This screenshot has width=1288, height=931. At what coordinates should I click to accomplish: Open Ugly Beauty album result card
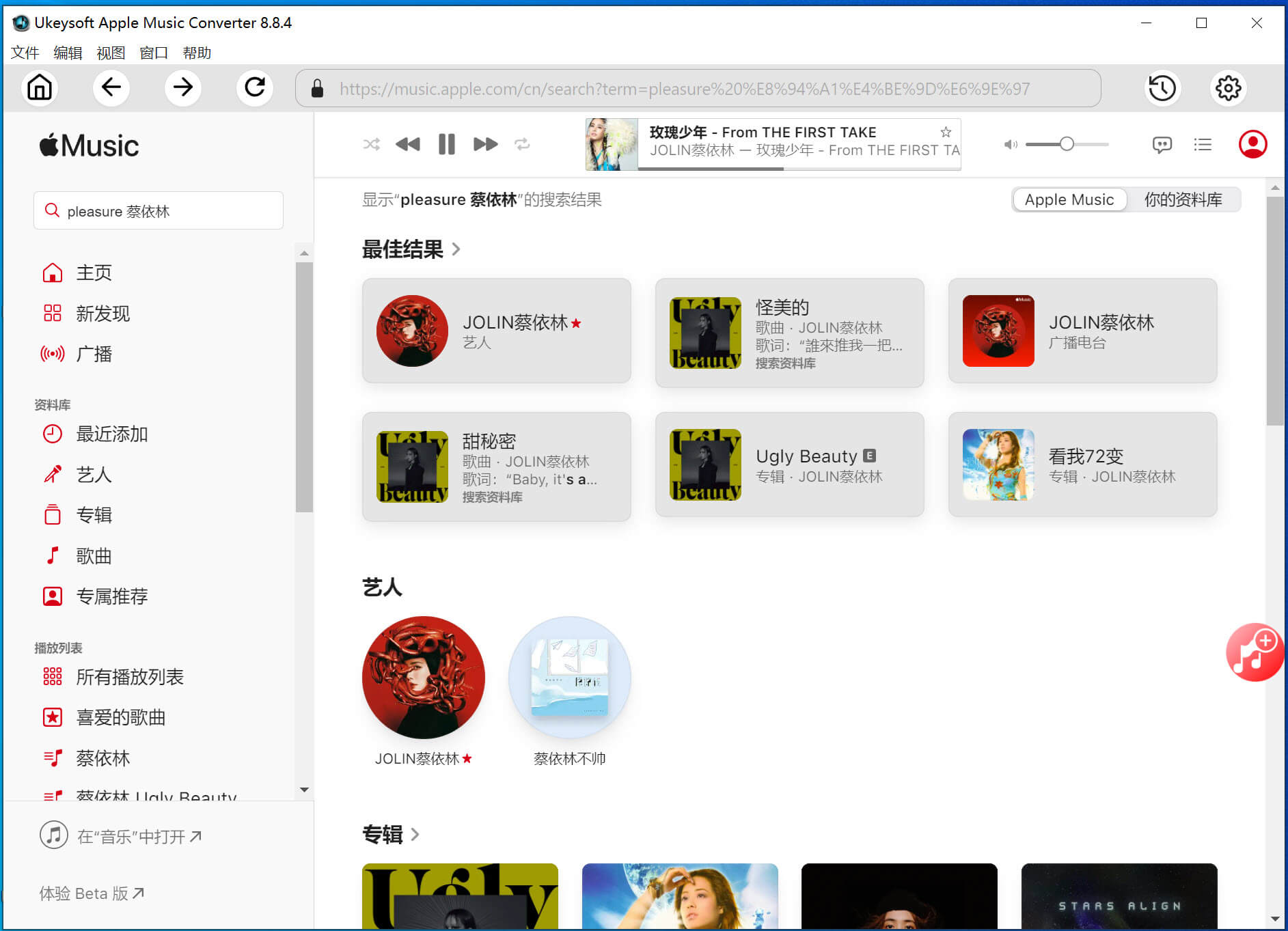[x=790, y=464]
